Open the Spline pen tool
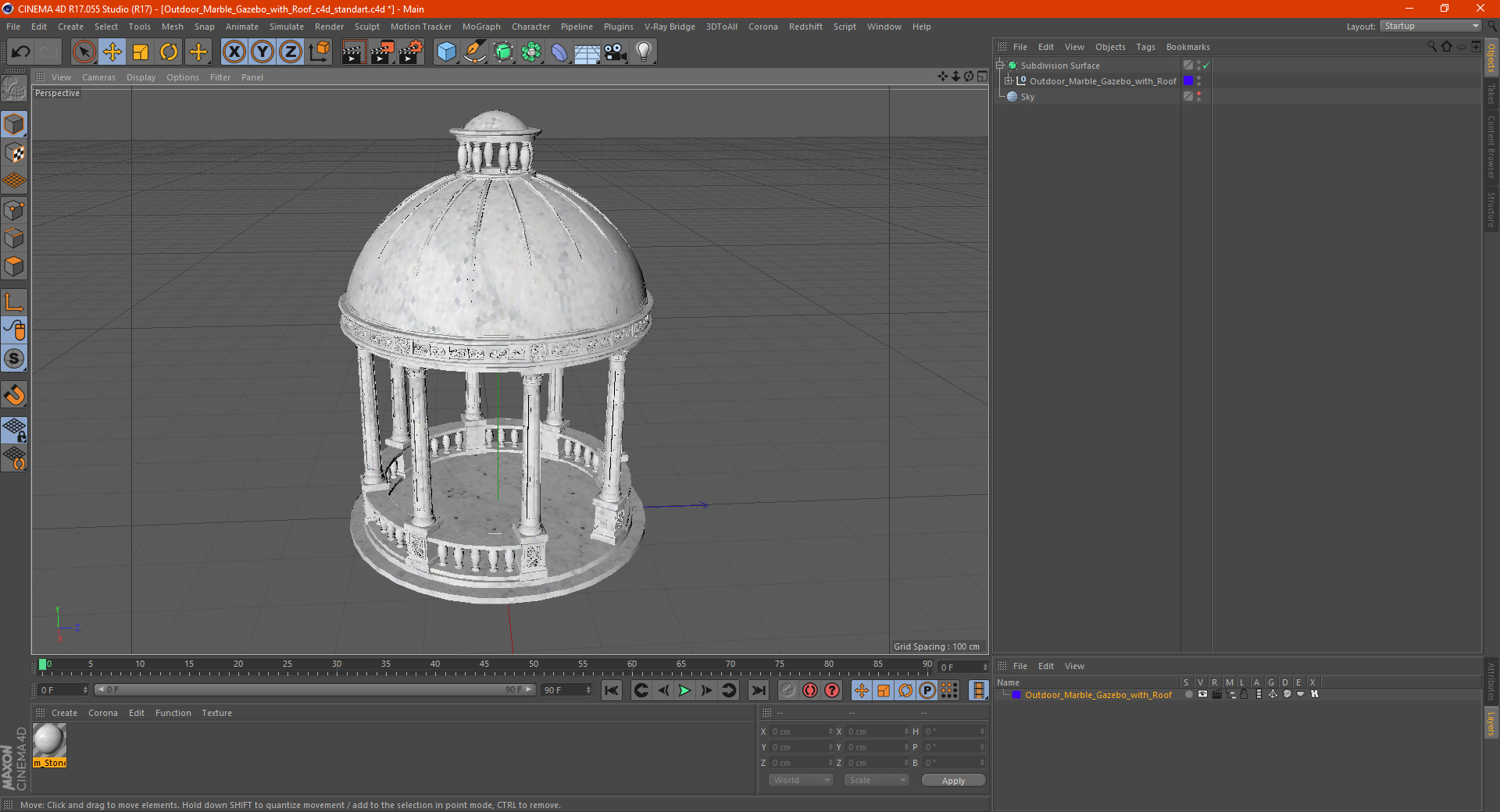This screenshot has width=1500, height=812. [x=475, y=52]
